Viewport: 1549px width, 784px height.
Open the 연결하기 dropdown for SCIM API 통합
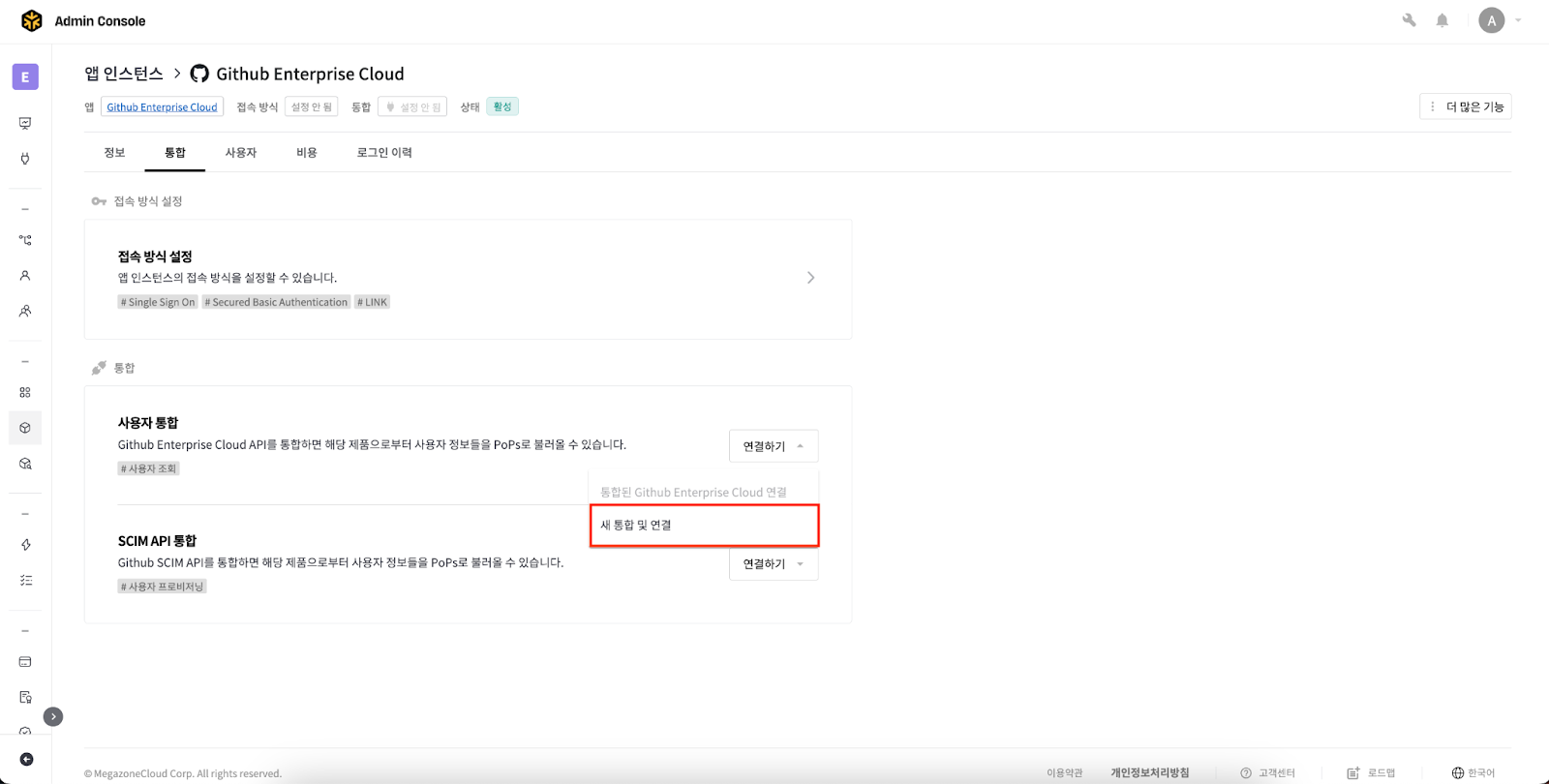774,563
